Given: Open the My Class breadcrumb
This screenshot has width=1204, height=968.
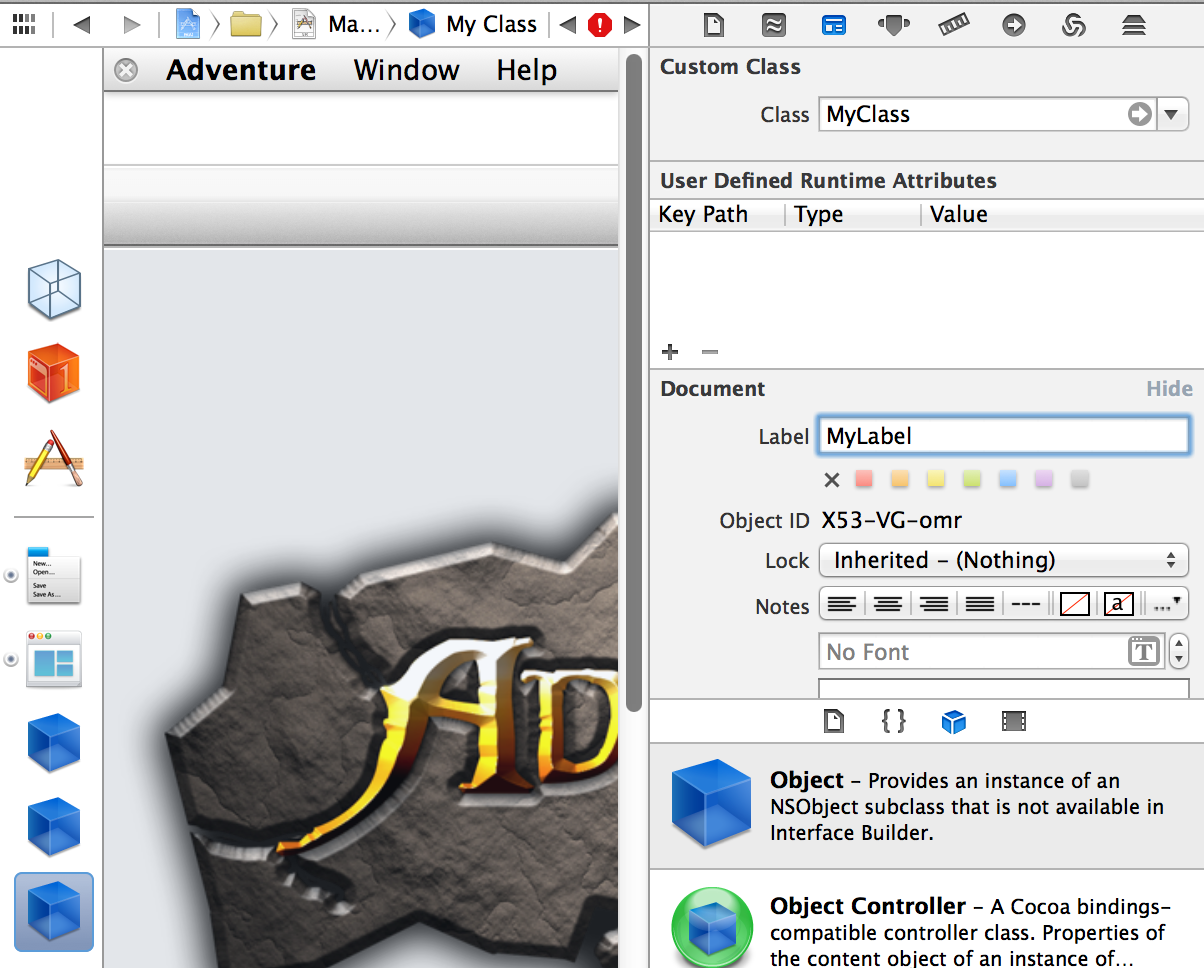Looking at the screenshot, I should click(x=473, y=25).
